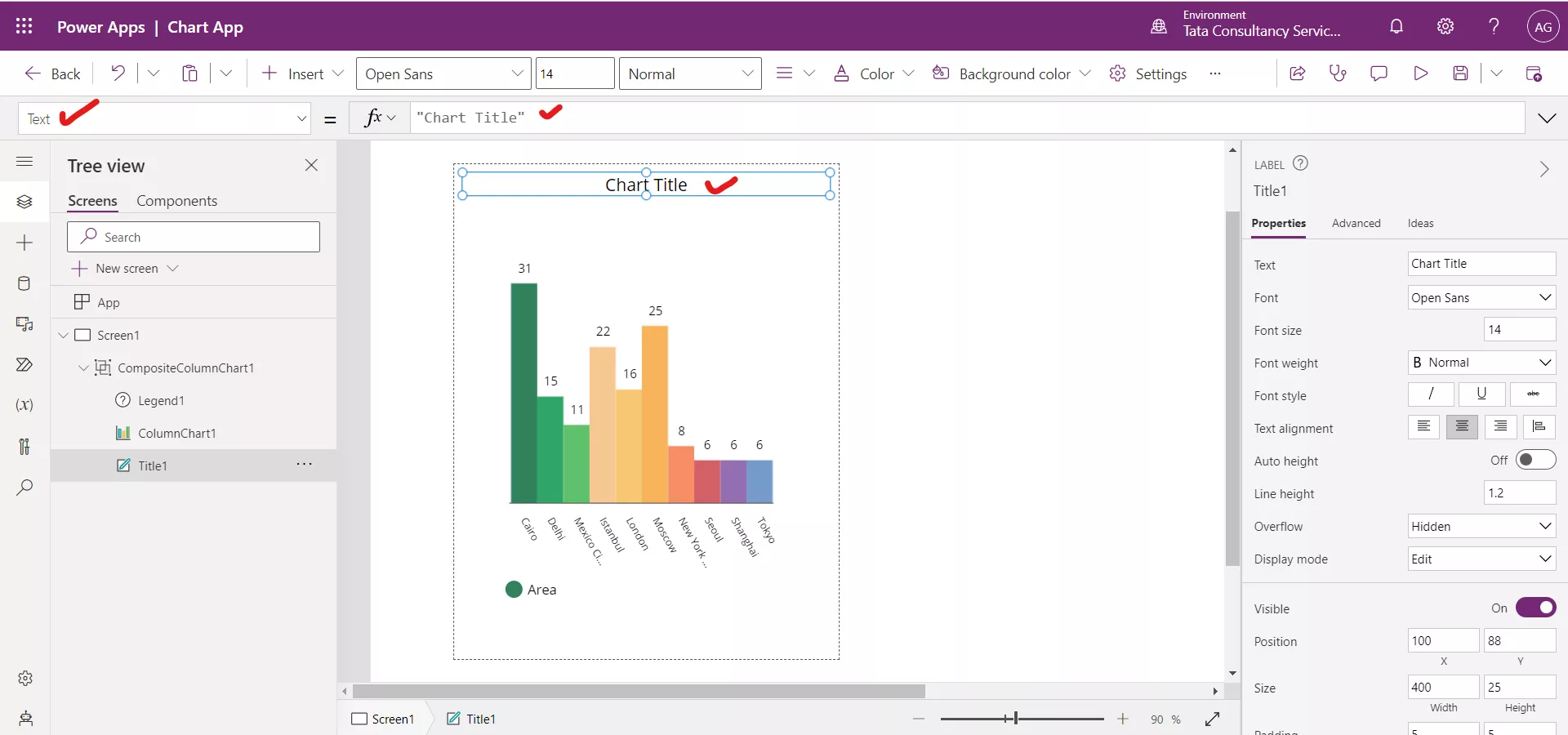Open the help question mark icon
The height and width of the screenshot is (735, 1568).
(1494, 26)
